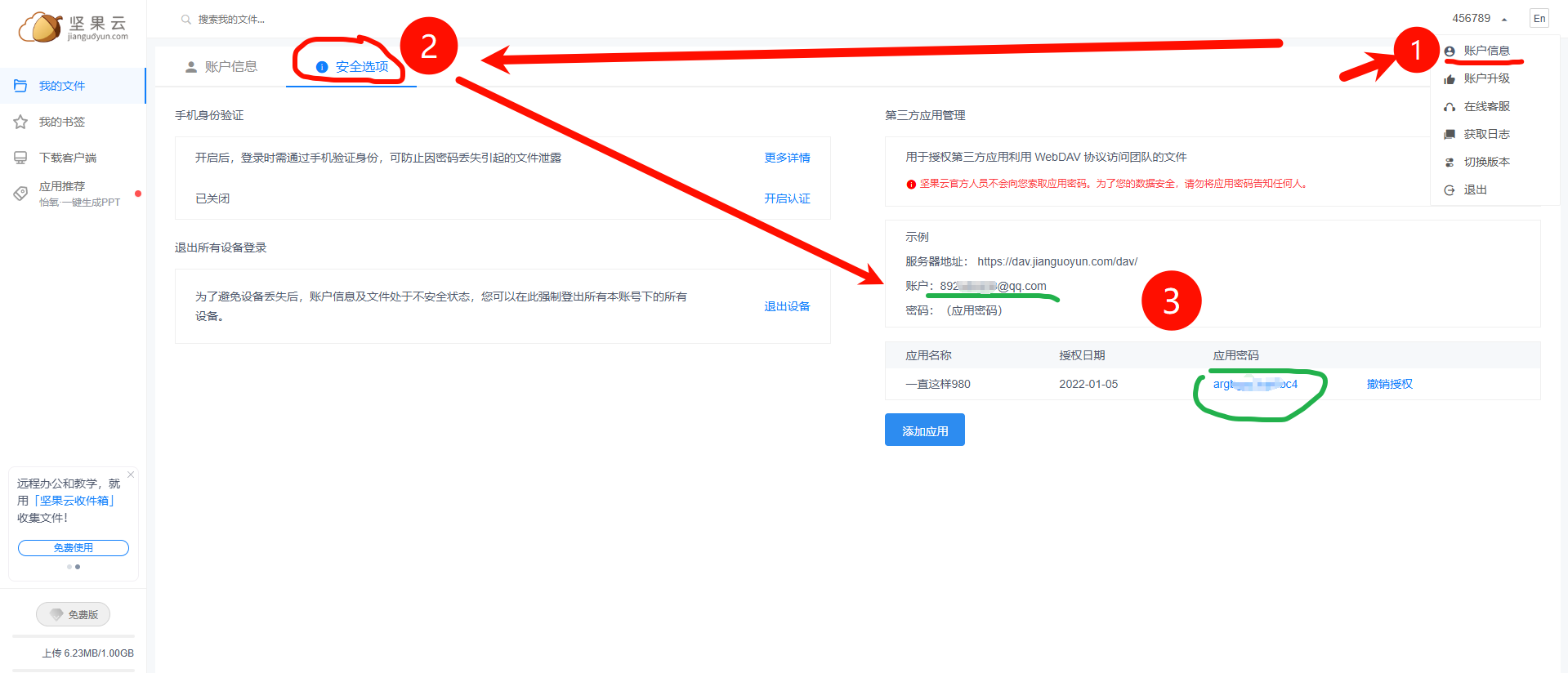This screenshot has height=673, width=1568.
Task: Click 开启认证 to enable phone verification
Action: point(787,198)
